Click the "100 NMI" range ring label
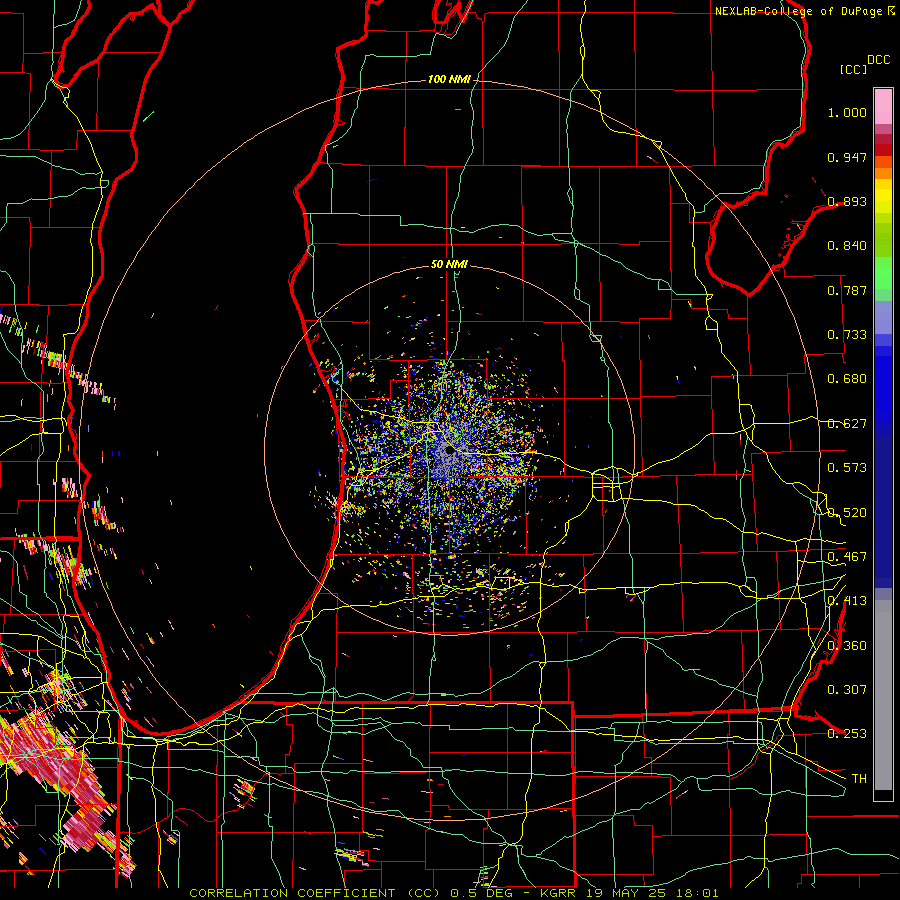This screenshot has width=900, height=900. pos(449,79)
